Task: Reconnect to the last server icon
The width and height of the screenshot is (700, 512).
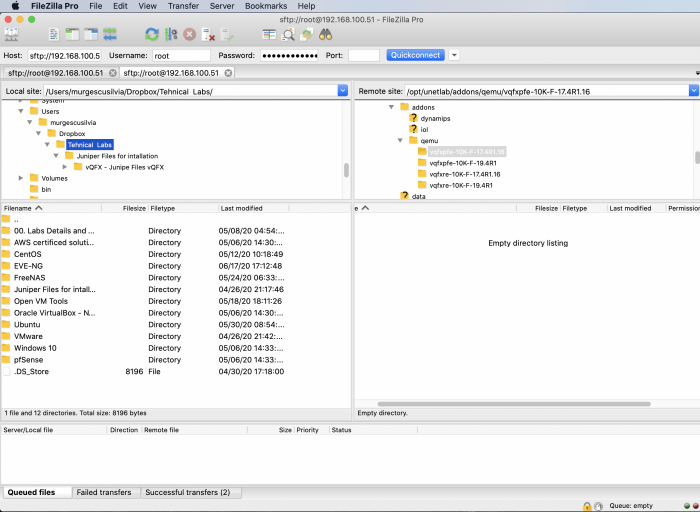Action: [x=227, y=34]
